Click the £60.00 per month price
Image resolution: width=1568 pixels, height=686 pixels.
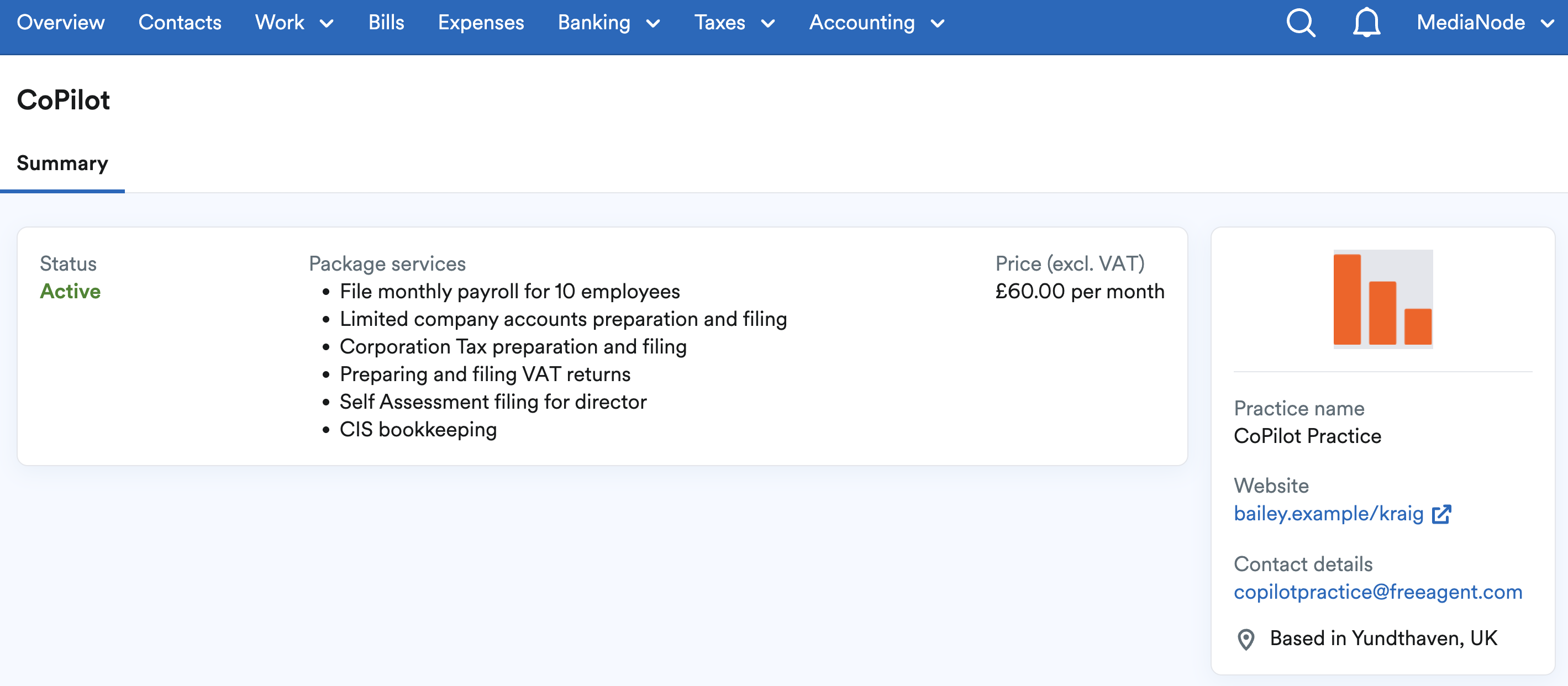click(1080, 292)
